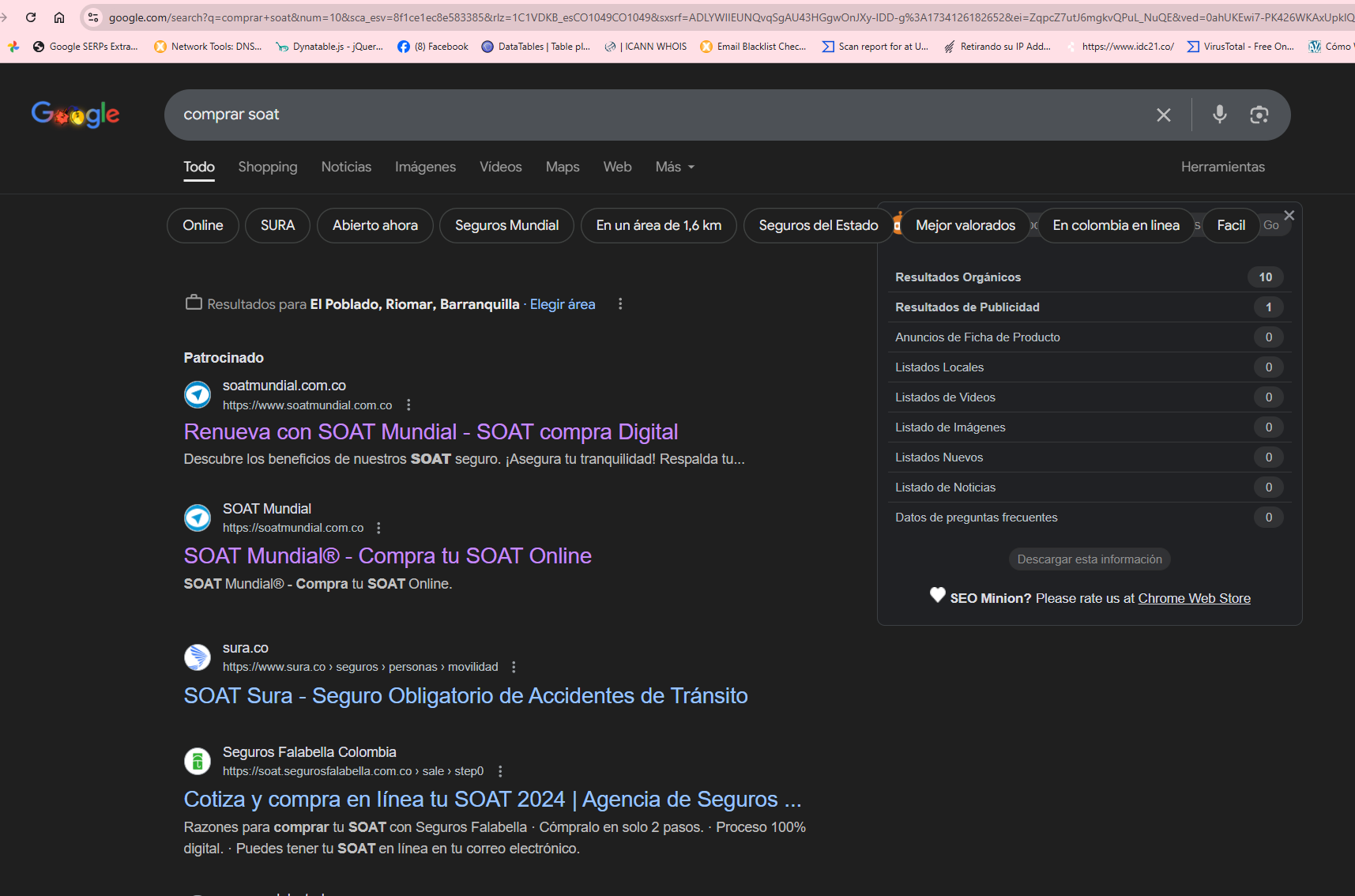Viewport: 1355px width, 896px height.
Task: Close the SEO Minion results panel
Action: click(x=1289, y=215)
